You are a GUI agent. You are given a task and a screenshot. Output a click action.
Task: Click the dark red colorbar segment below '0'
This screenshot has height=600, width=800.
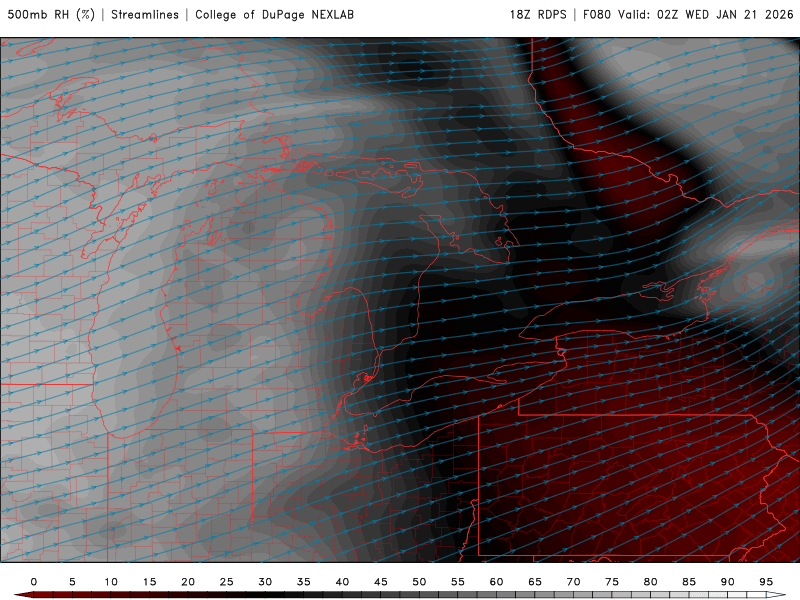43,595
